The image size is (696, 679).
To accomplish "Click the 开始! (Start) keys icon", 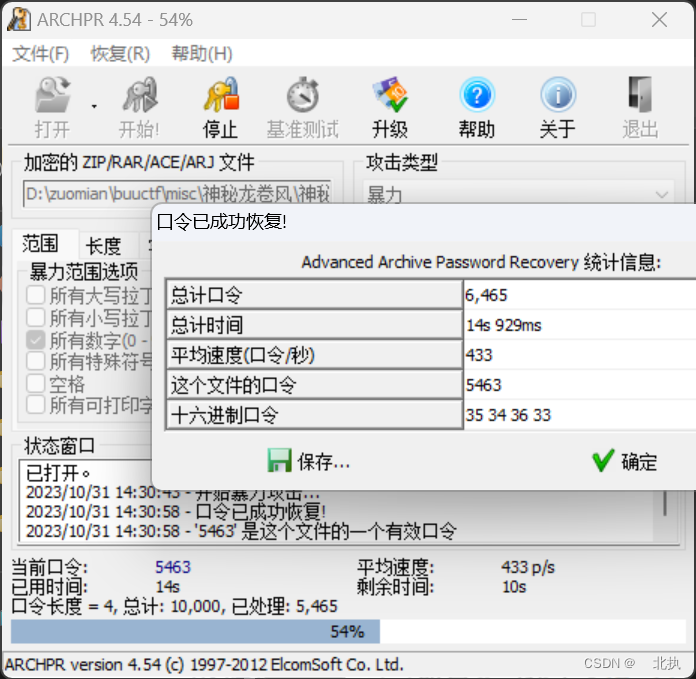I will [139, 95].
